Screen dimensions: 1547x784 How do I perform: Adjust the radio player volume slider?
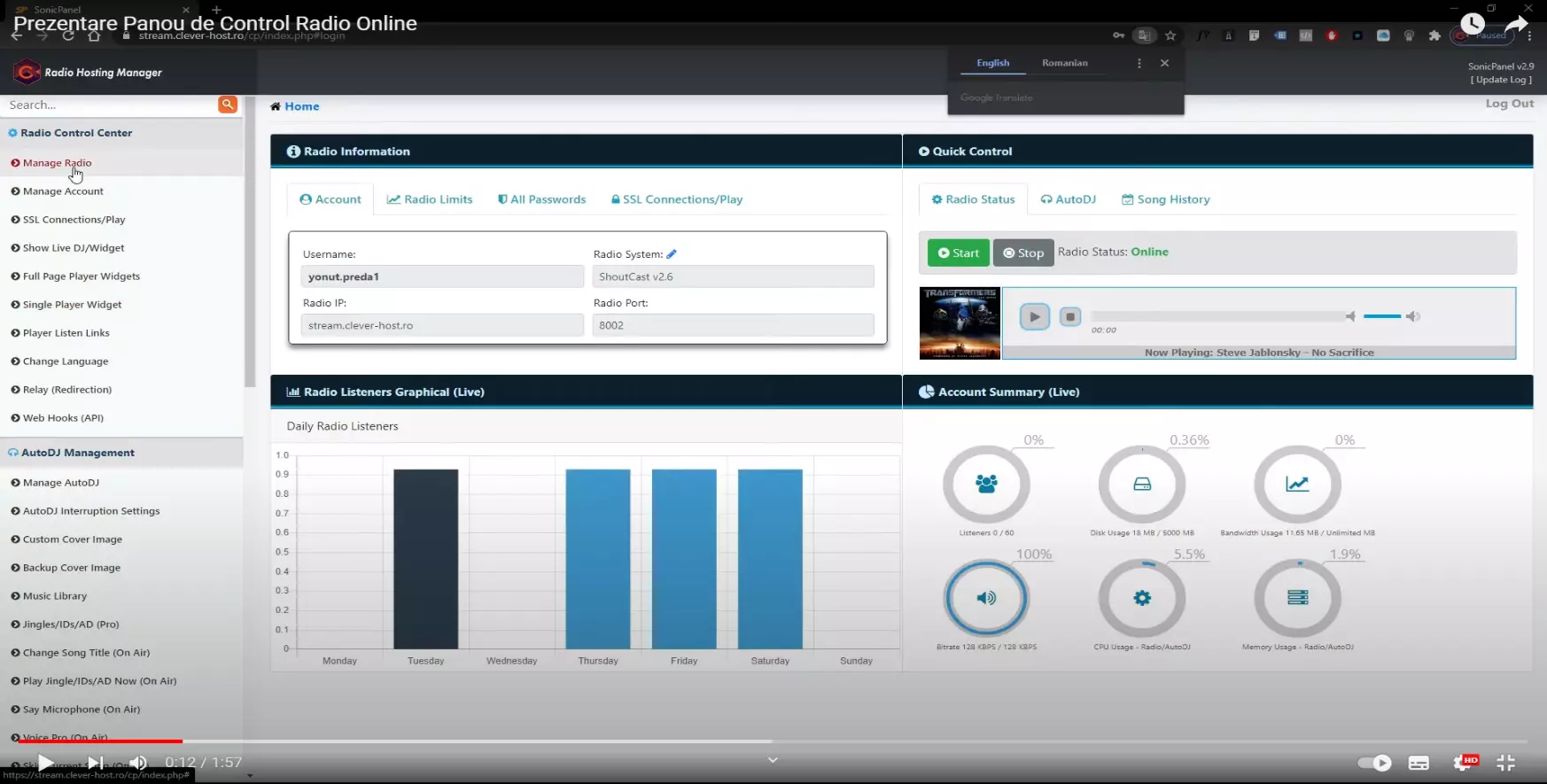point(1382,316)
